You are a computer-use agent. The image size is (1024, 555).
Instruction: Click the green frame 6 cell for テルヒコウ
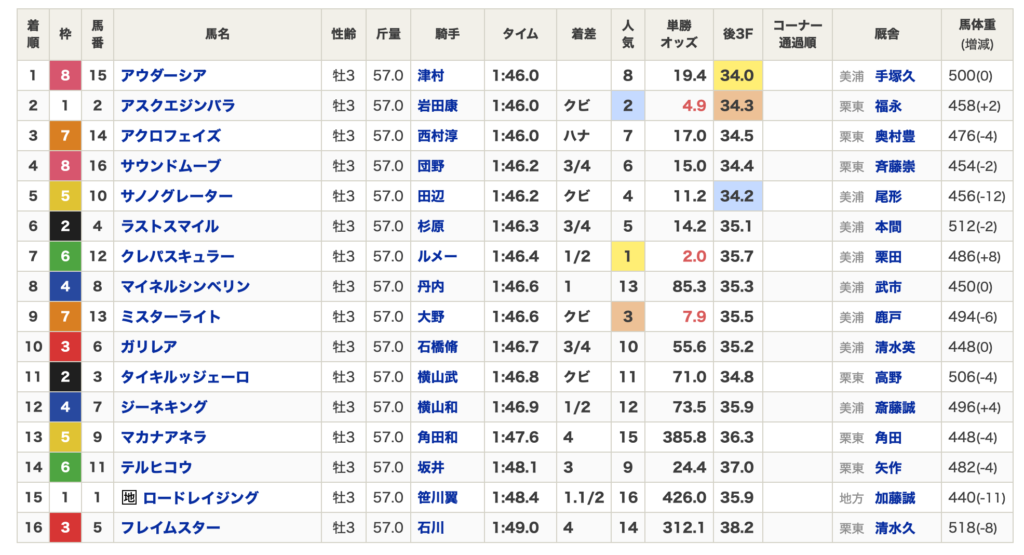click(x=65, y=468)
